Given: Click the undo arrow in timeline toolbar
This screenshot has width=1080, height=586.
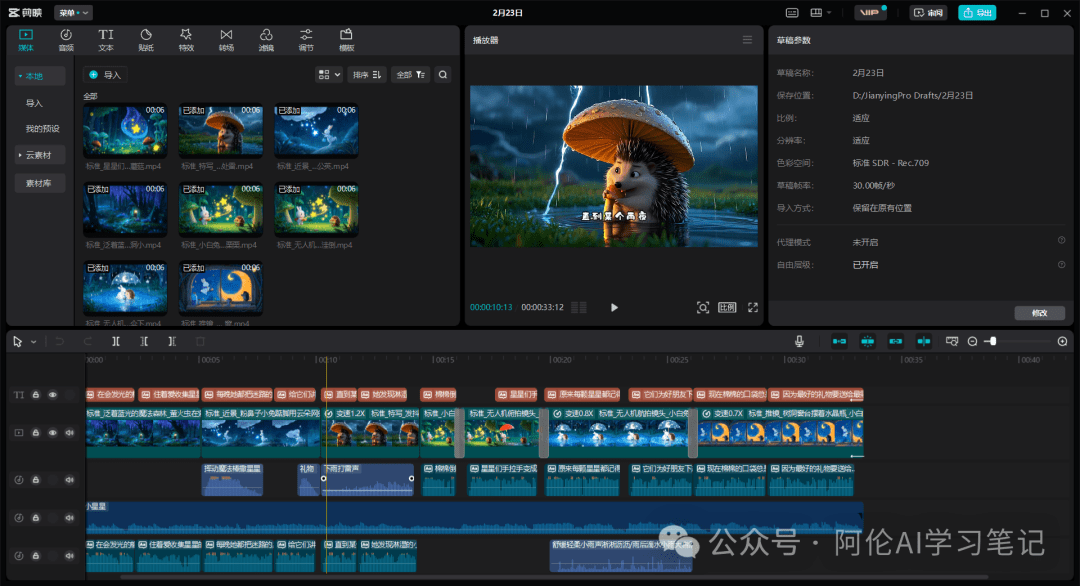Looking at the screenshot, I should pyautogui.click(x=59, y=342).
